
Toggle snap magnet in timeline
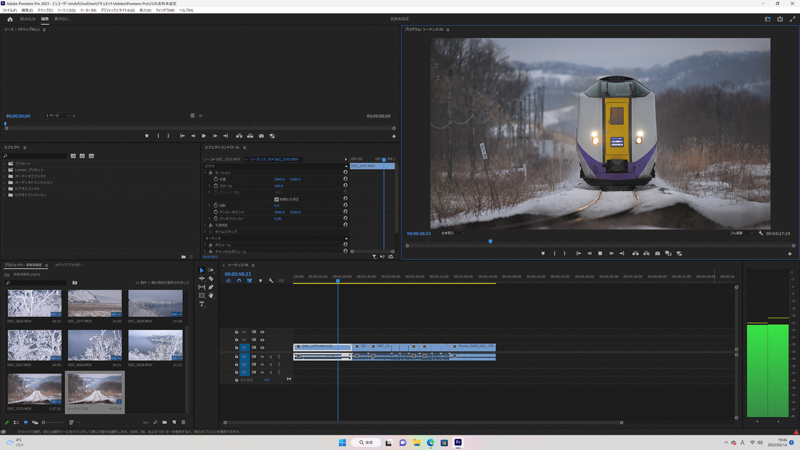tap(239, 281)
